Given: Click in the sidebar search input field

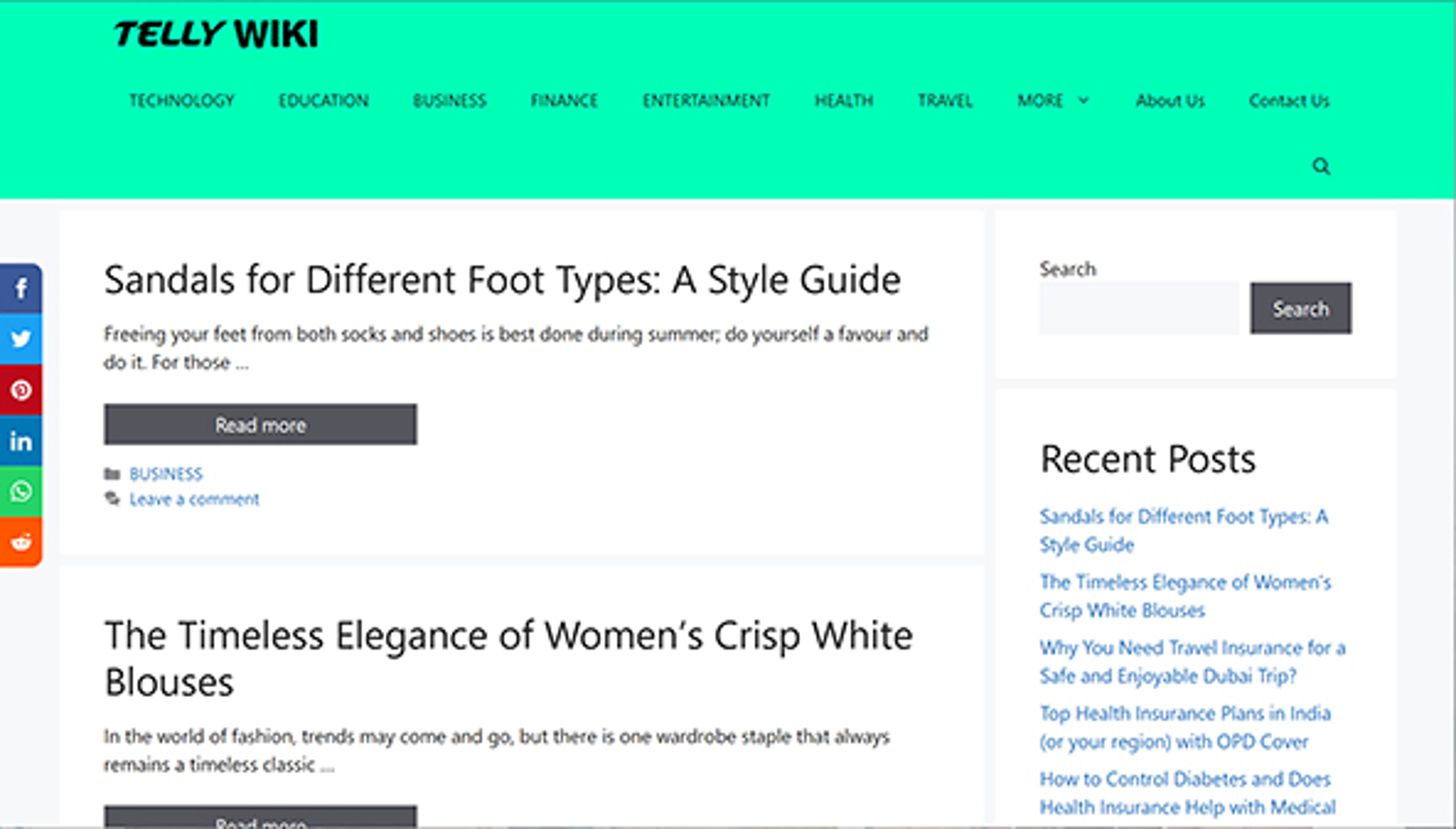Looking at the screenshot, I should point(1138,309).
